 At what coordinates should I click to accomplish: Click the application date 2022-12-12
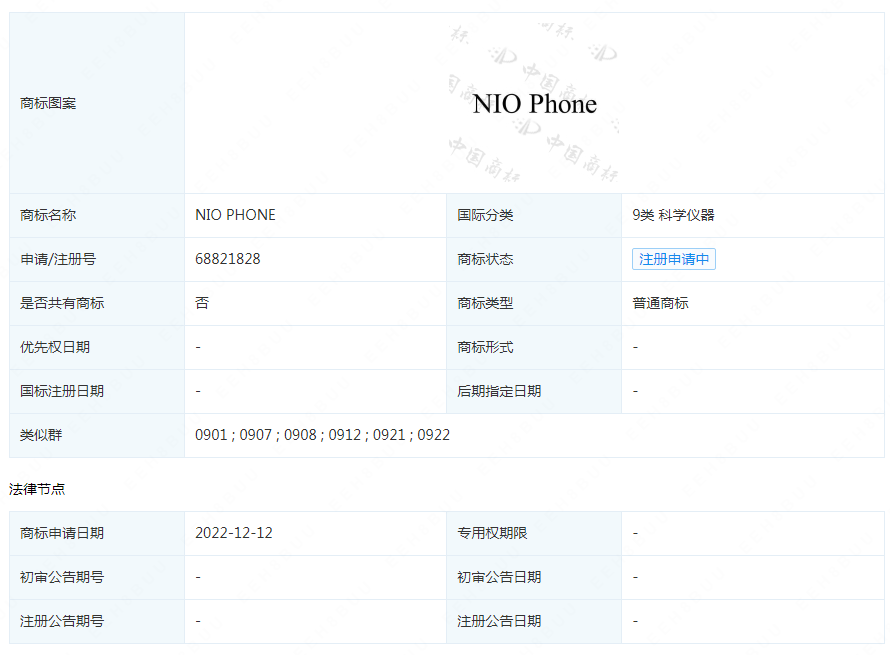pyautogui.click(x=234, y=533)
